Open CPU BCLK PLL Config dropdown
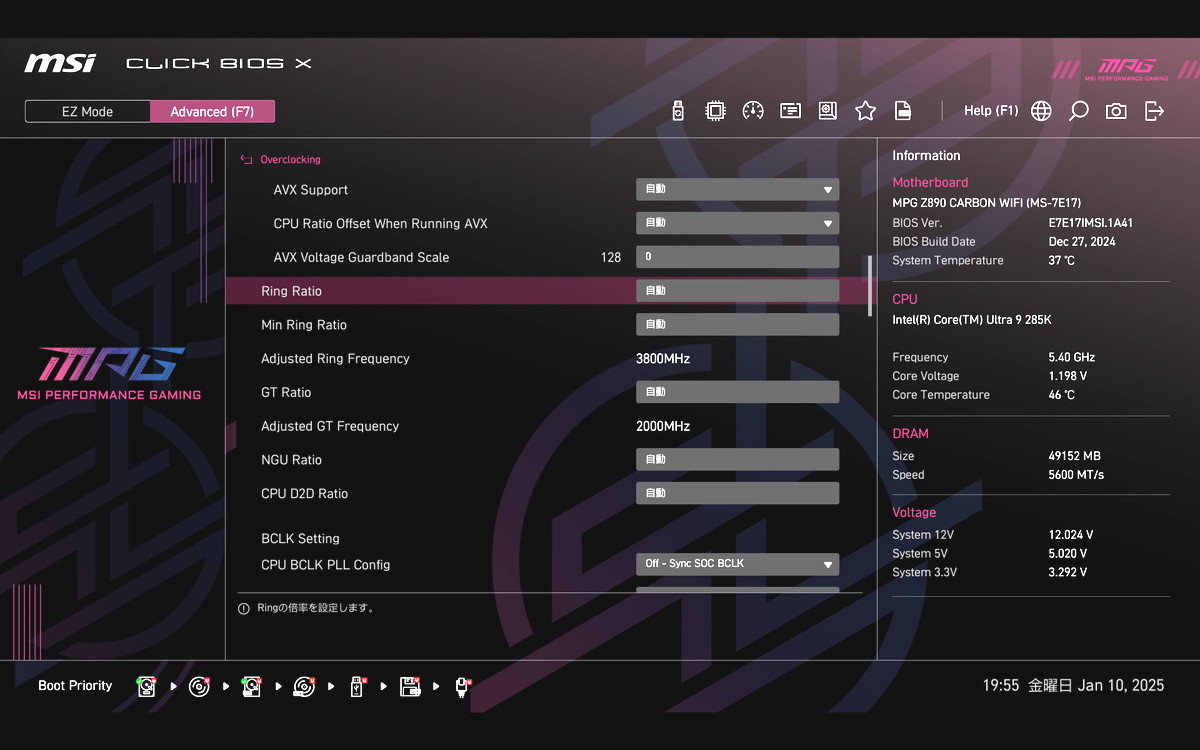 click(737, 564)
